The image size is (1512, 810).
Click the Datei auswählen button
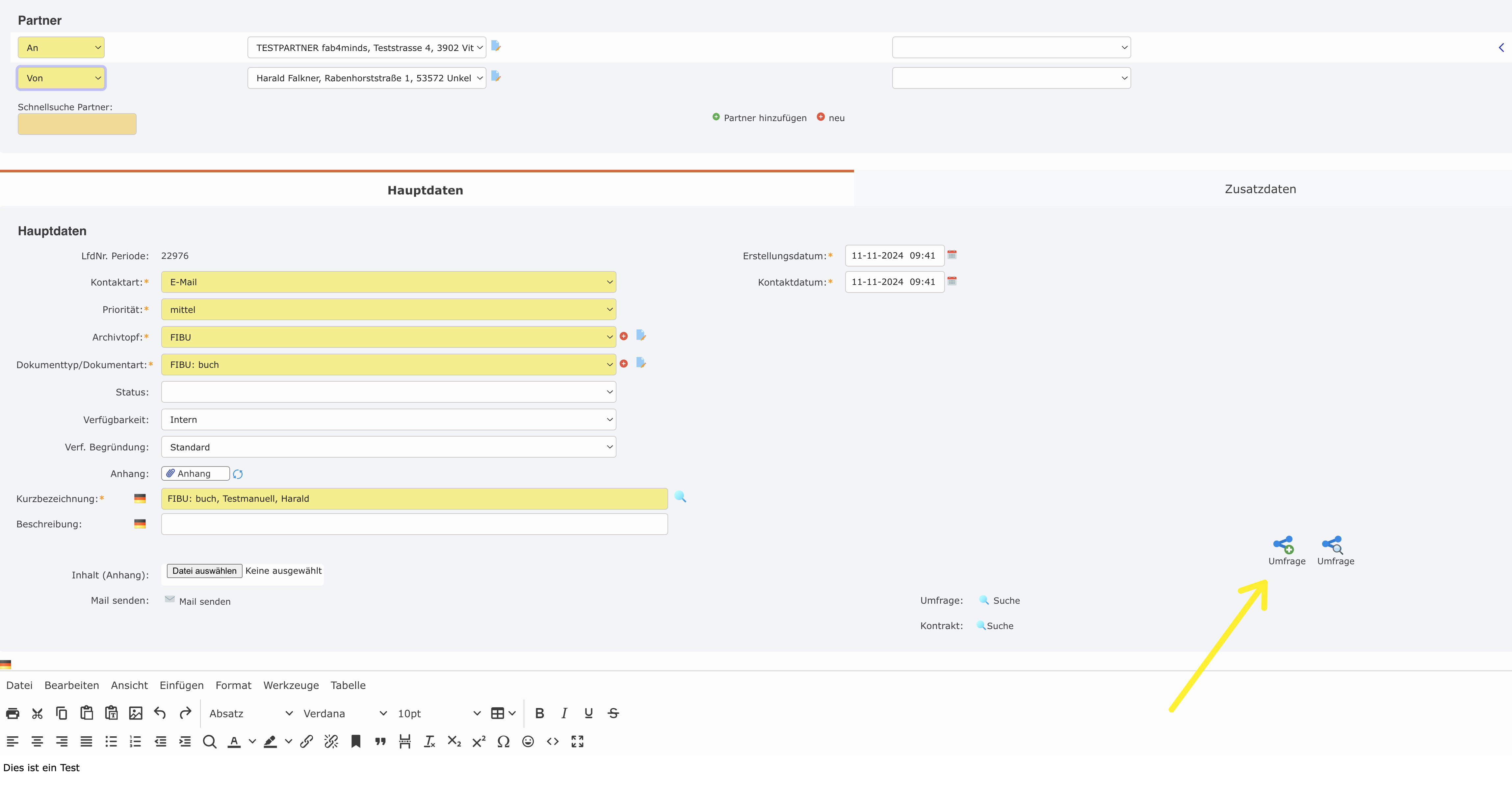tap(204, 571)
